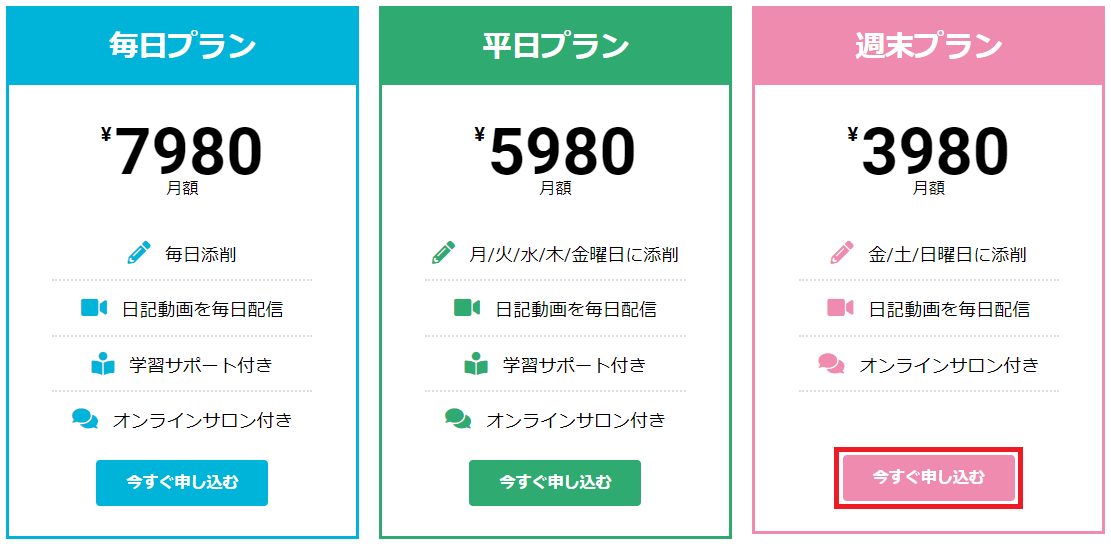This screenshot has height=544, width=1111.
Task: Apply now with green 今すぐ申し込む button
Action: (x=555, y=483)
